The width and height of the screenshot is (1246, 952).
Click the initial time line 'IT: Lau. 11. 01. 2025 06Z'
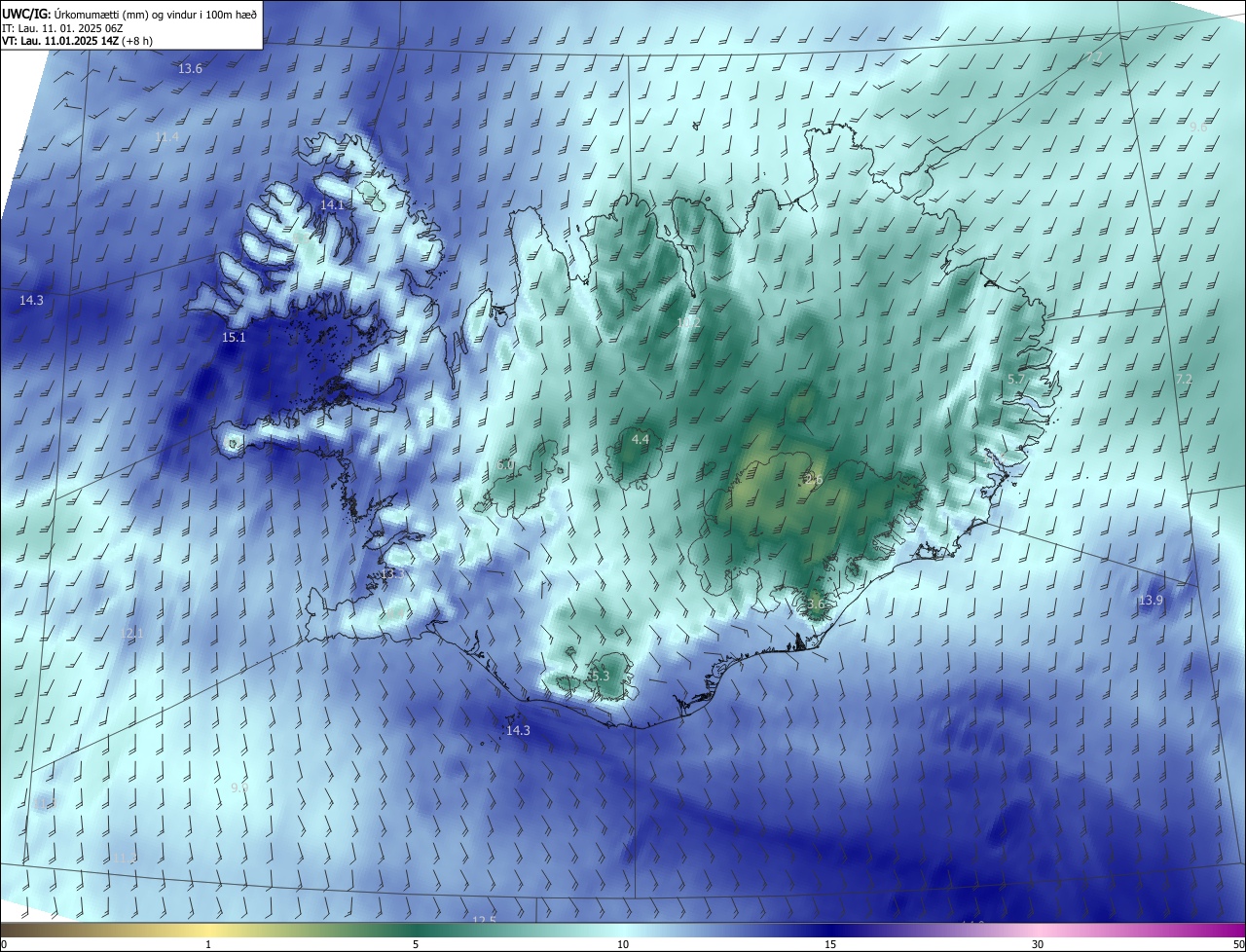[62, 27]
